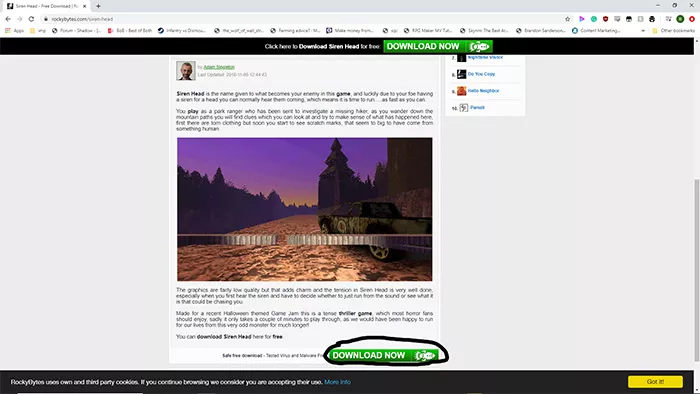The width and height of the screenshot is (700, 394).
Task: Open the red shield extension icon
Action: [605, 19]
